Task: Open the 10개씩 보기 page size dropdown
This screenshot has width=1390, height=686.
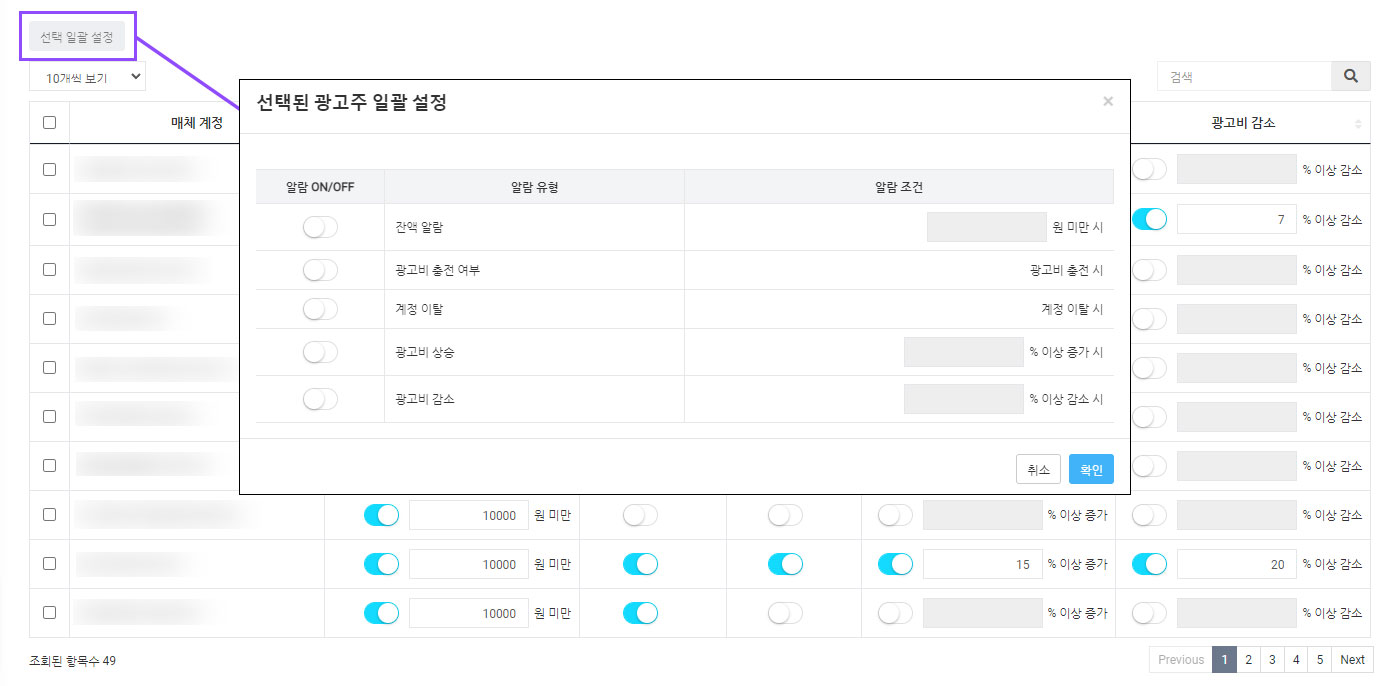Action: (87, 76)
